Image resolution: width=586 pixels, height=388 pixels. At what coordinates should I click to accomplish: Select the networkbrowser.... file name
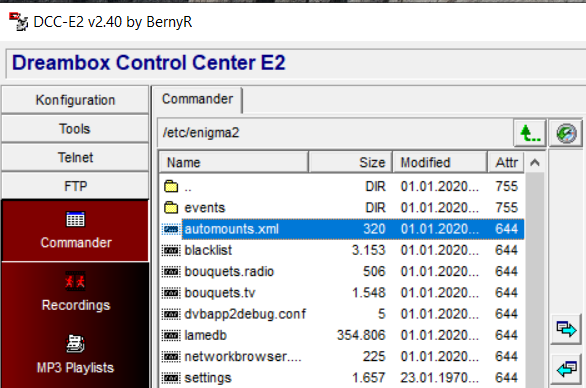pyautogui.click(x=243, y=357)
